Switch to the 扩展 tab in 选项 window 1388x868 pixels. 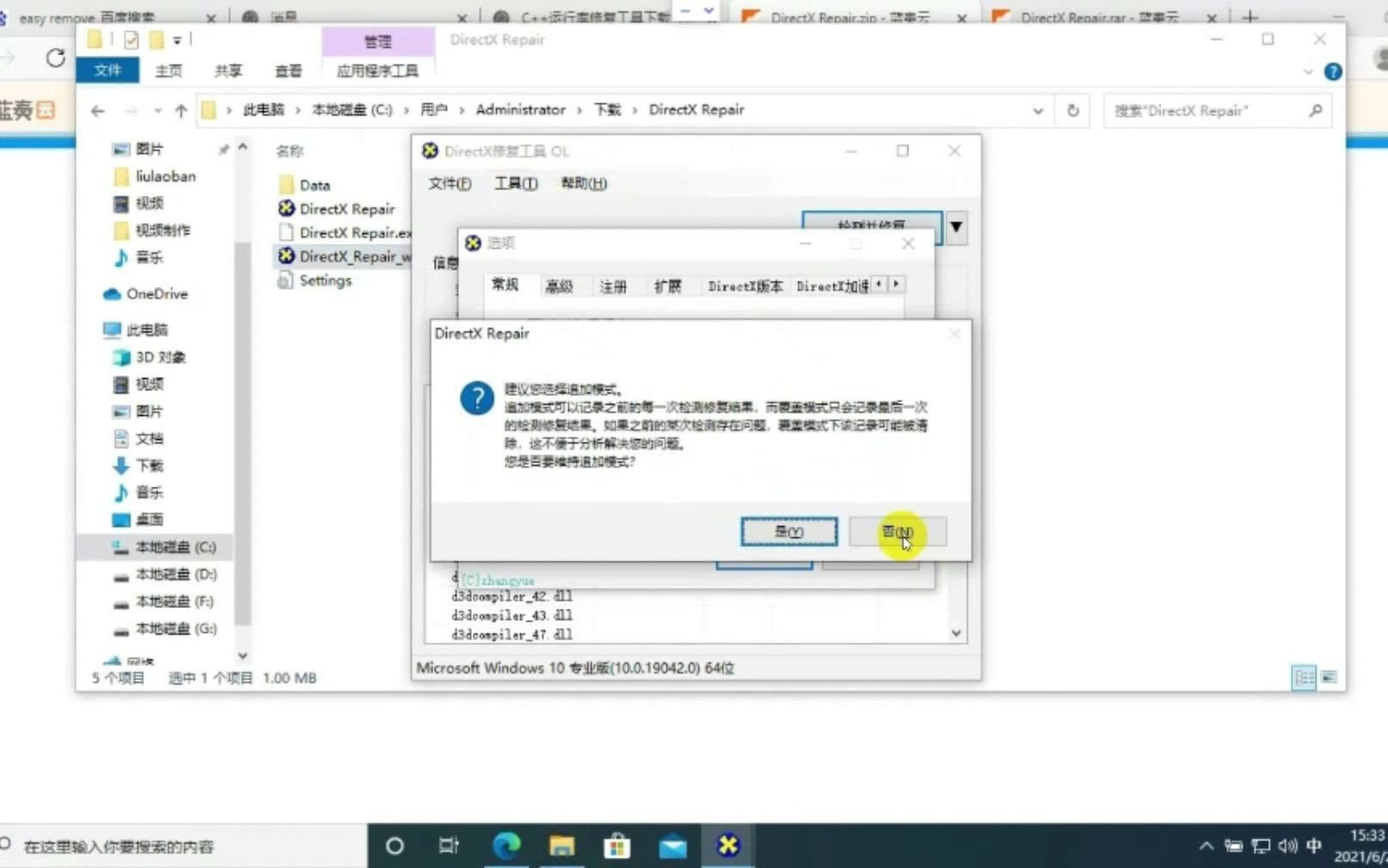click(x=667, y=287)
